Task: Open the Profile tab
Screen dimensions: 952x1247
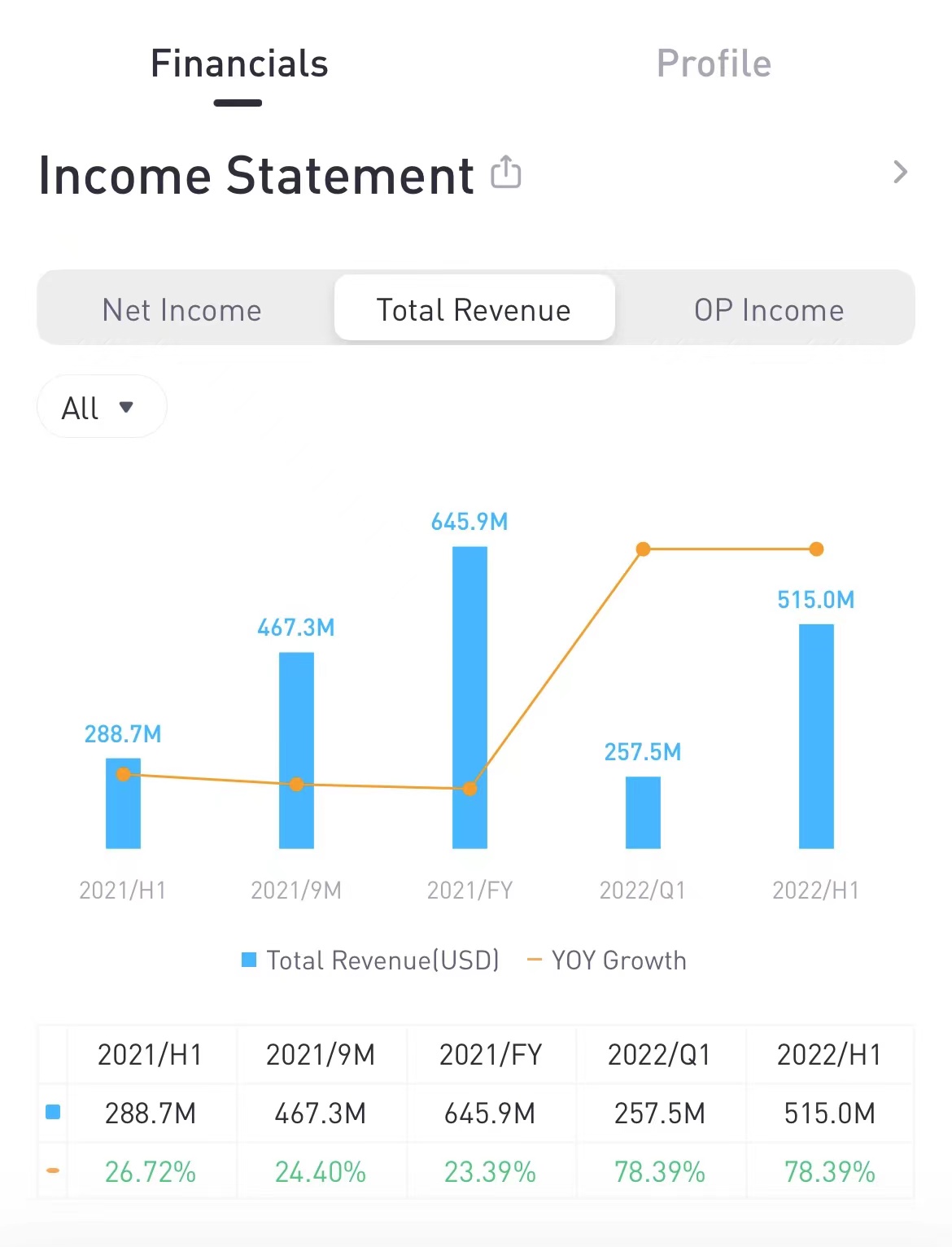Action: pos(714,63)
